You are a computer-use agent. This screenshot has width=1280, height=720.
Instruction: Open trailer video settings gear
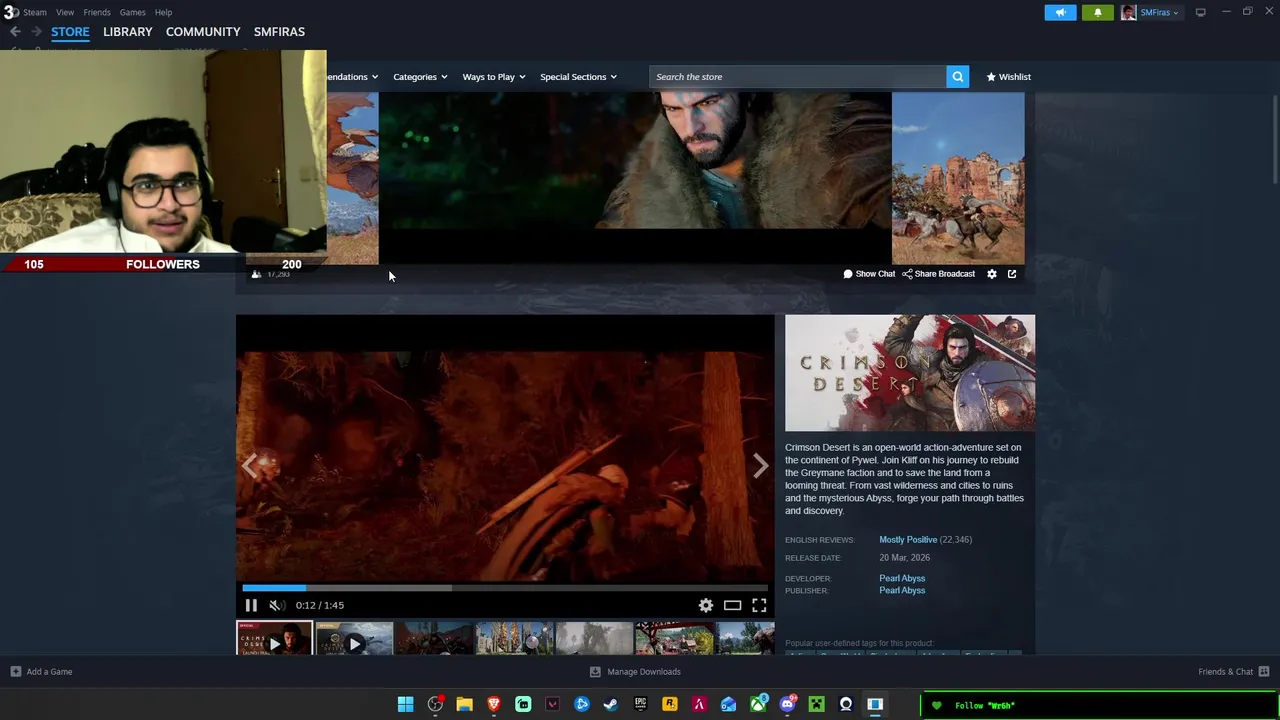706,605
